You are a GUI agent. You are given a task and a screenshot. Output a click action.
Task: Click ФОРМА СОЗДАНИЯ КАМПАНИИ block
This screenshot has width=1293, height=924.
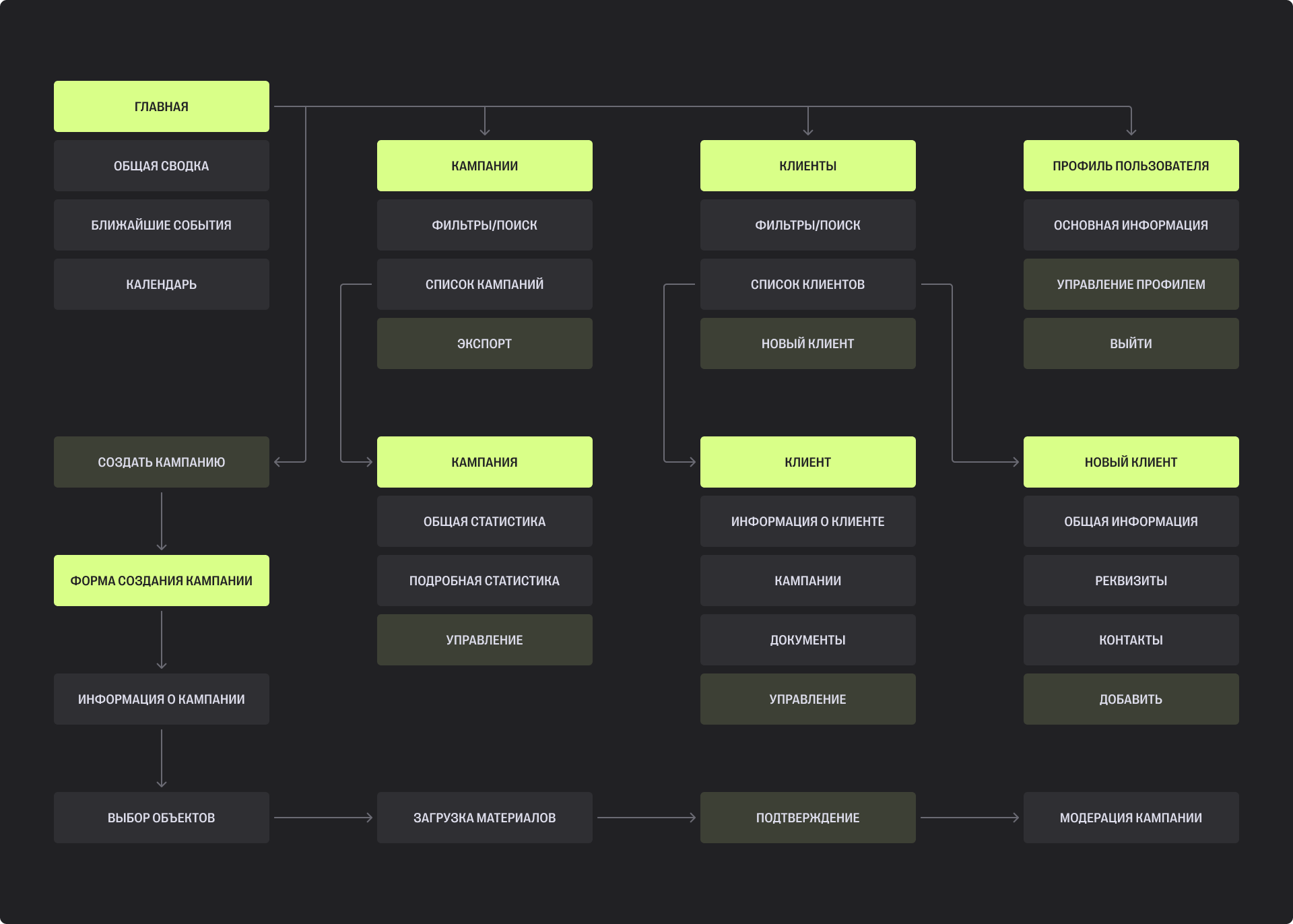pos(162,581)
